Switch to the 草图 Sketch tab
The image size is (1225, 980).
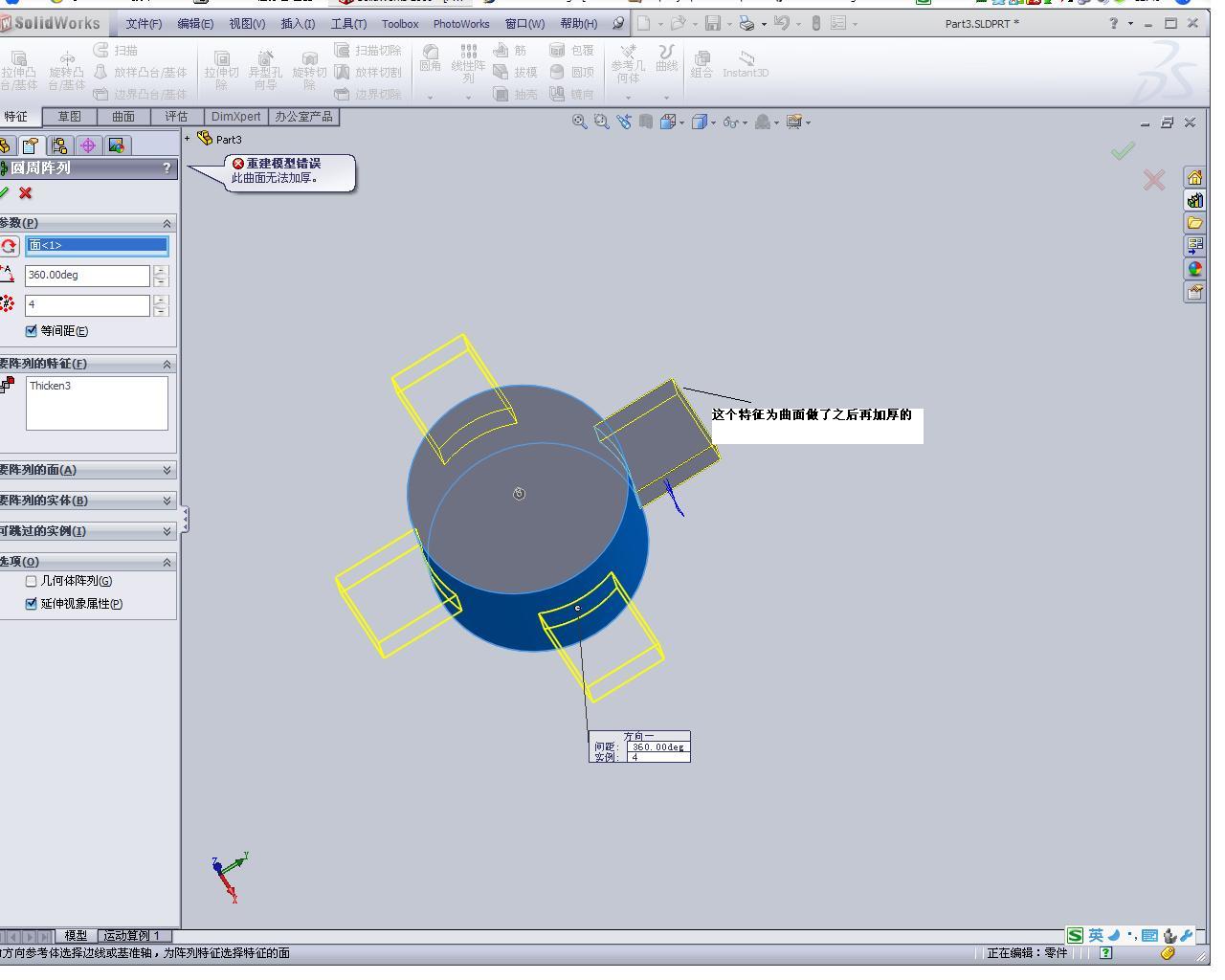coord(69,117)
